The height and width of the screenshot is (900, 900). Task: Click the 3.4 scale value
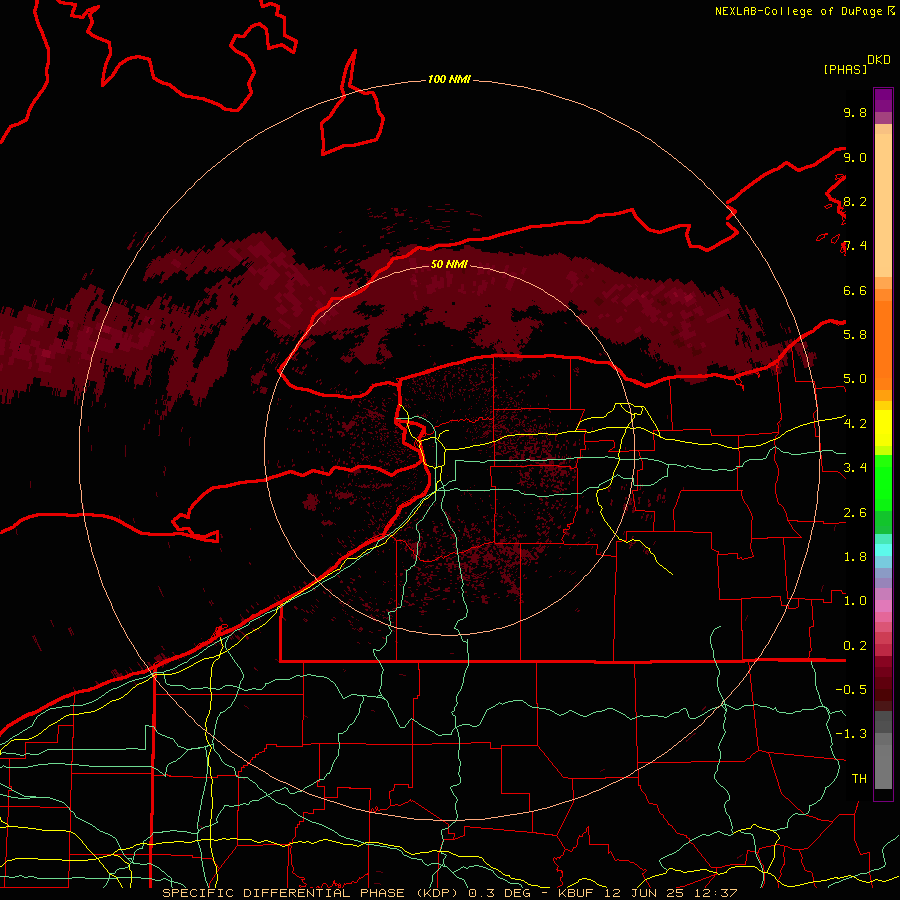(855, 468)
